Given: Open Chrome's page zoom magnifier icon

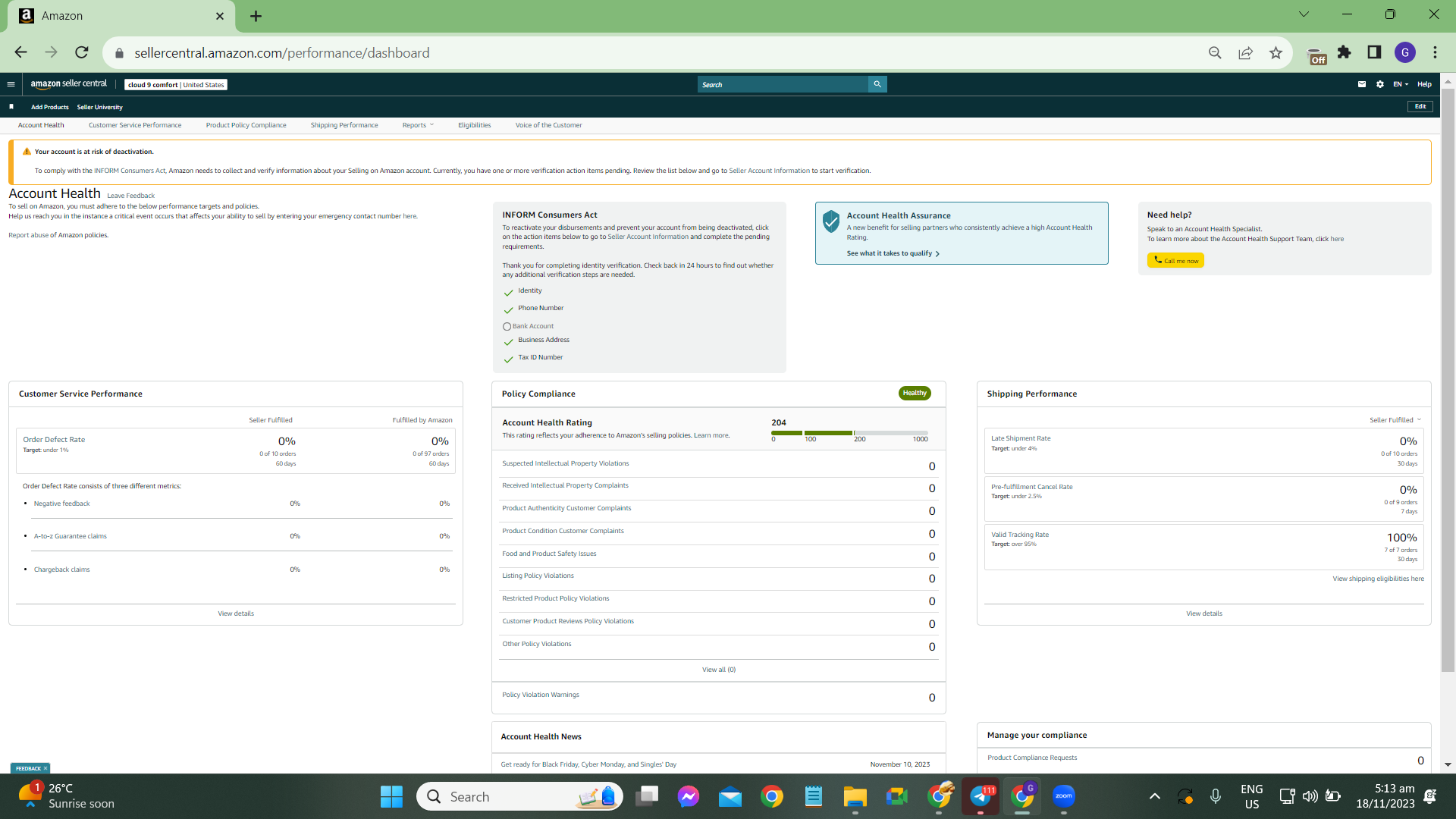Looking at the screenshot, I should pyautogui.click(x=1215, y=52).
